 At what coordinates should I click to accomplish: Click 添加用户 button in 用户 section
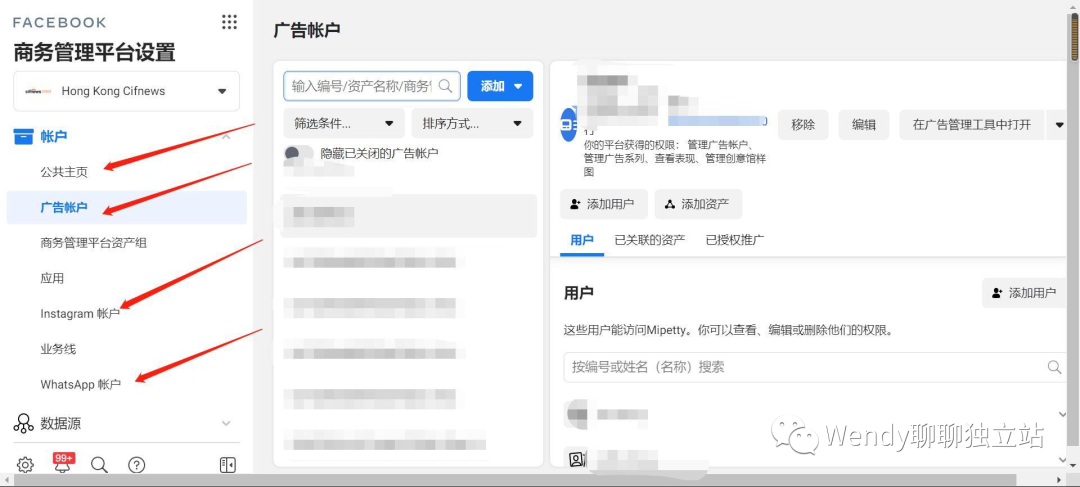[1024, 293]
